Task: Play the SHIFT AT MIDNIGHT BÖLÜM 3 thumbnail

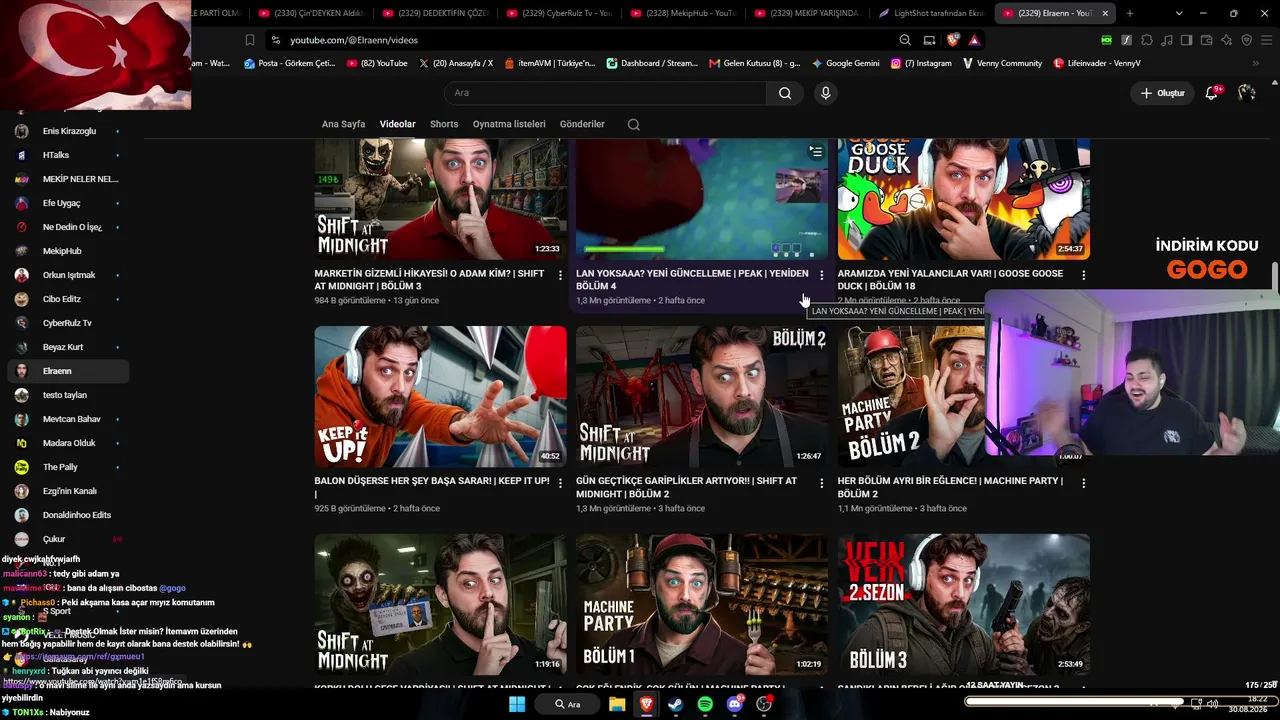Action: point(441,199)
